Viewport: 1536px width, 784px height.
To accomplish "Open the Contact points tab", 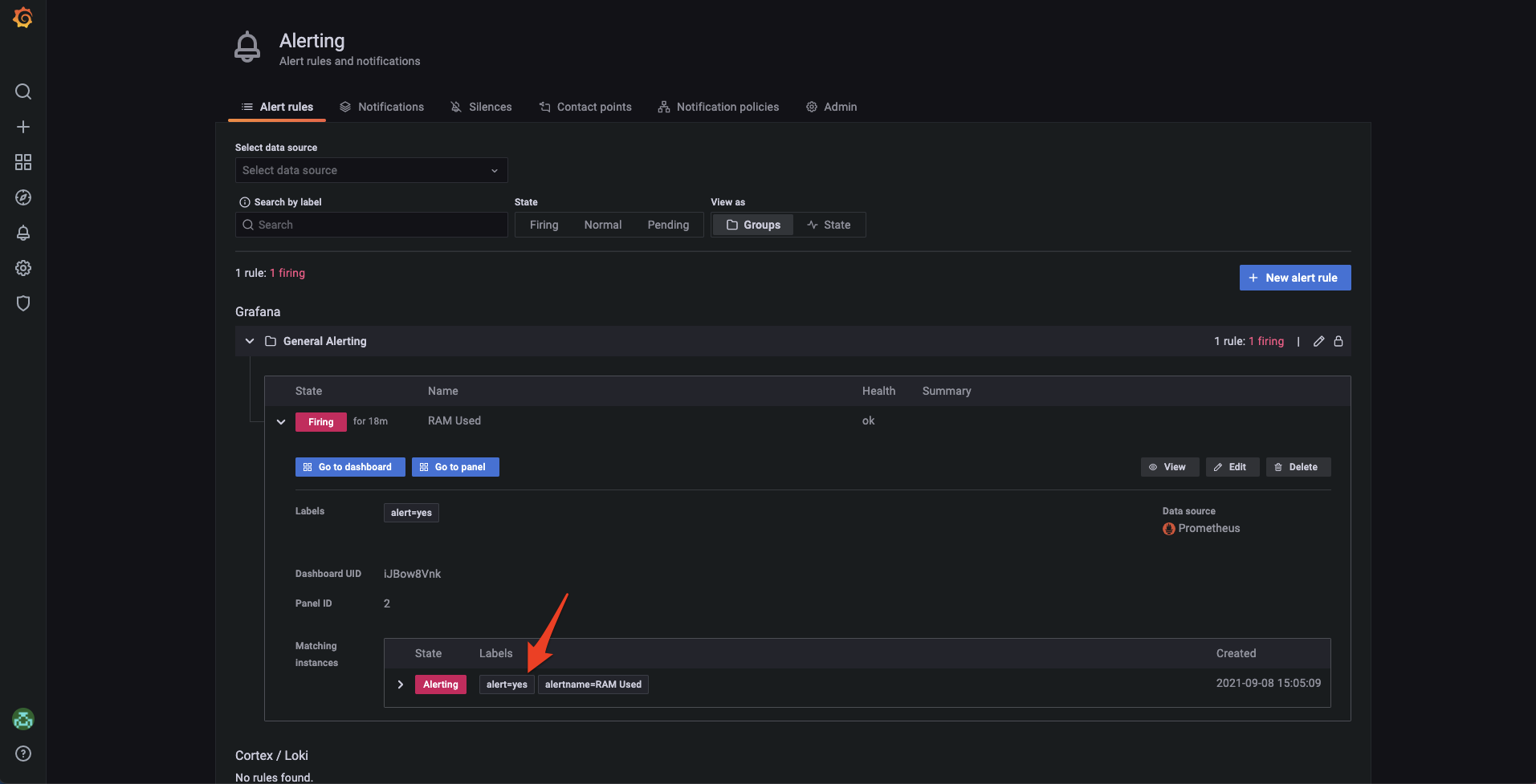I will click(594, 106).
